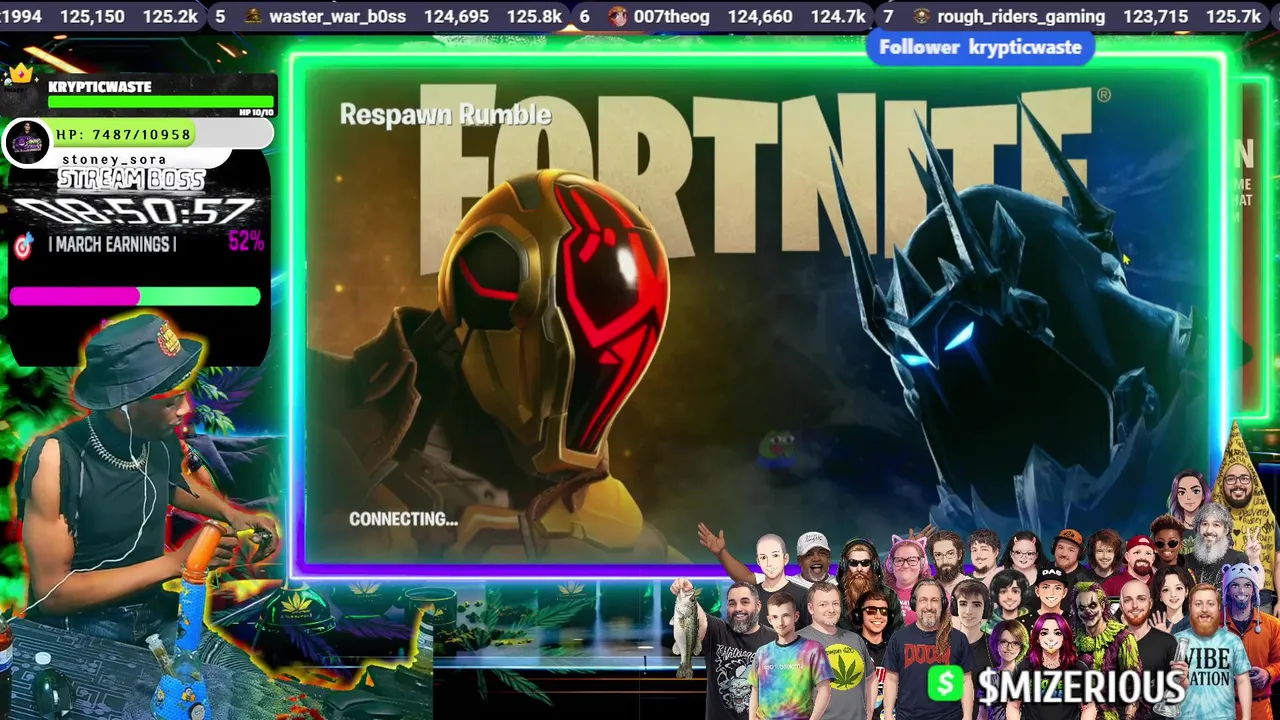Screen dimensions: 1280x720
Task: Click the 007theog avatar in the ticker
Action: [618, 16]
